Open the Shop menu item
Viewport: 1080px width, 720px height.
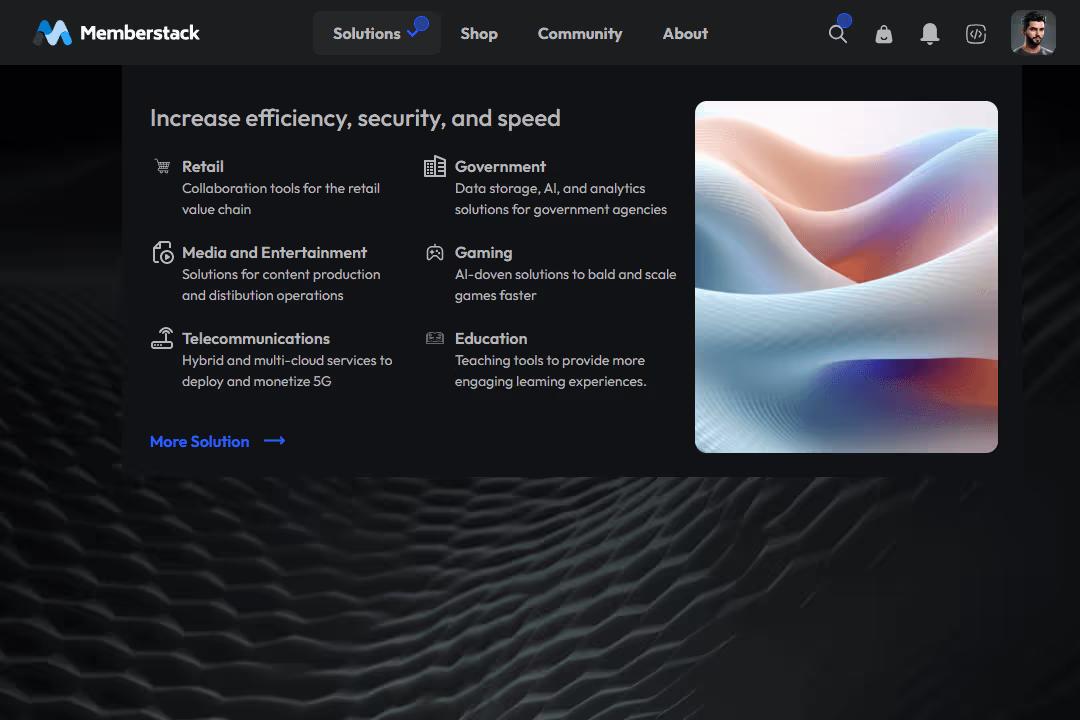(x=479, y=33)
